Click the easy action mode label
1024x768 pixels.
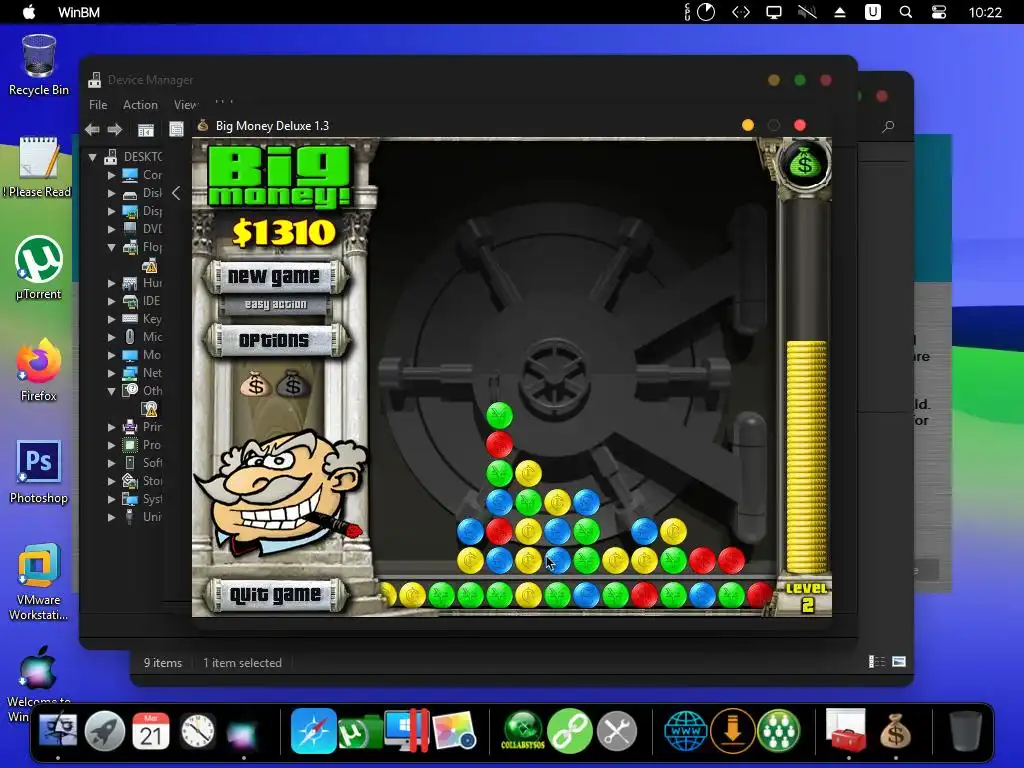(x=275, y=304)
